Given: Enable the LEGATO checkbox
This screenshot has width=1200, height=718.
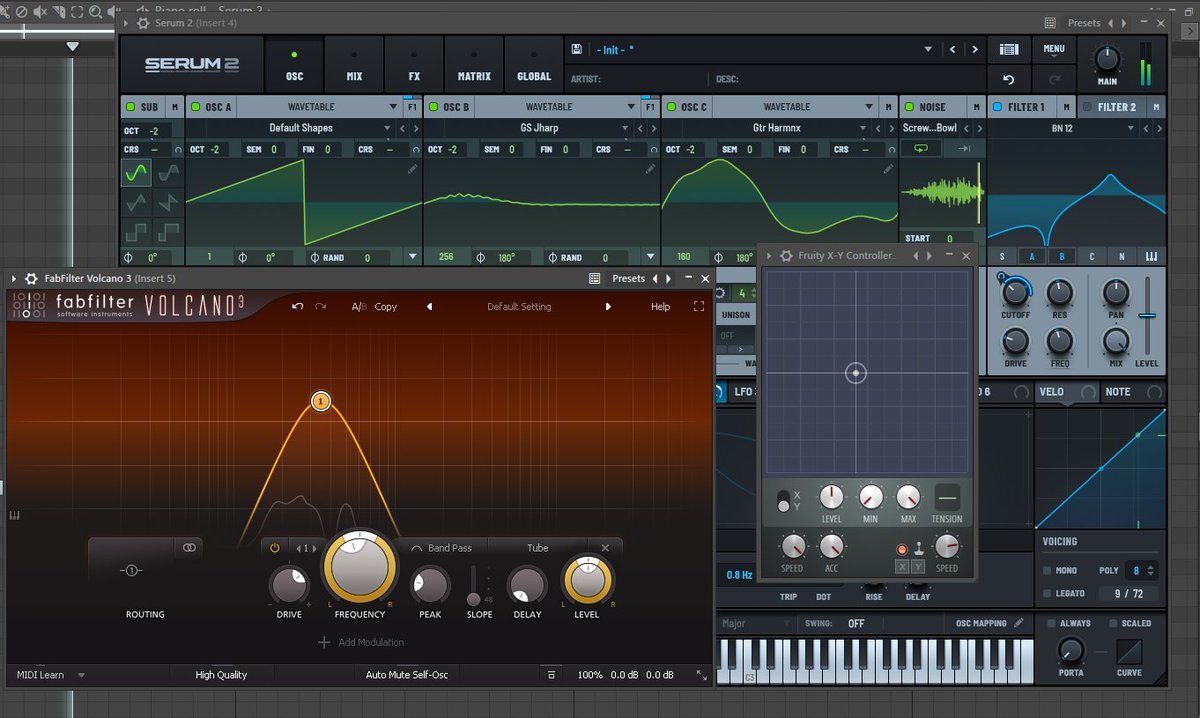Looking at the screenshot, I should [1047, 594].
